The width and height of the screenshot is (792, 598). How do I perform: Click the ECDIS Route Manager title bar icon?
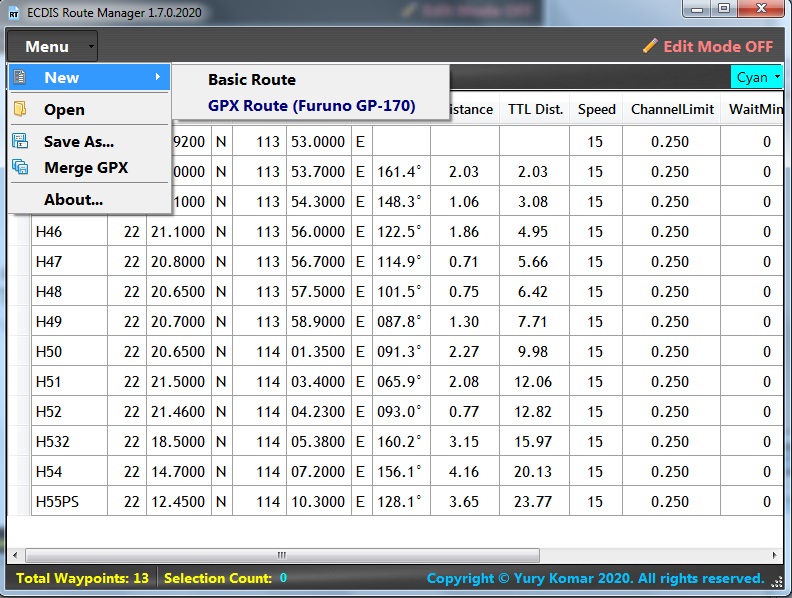(14, 13)
